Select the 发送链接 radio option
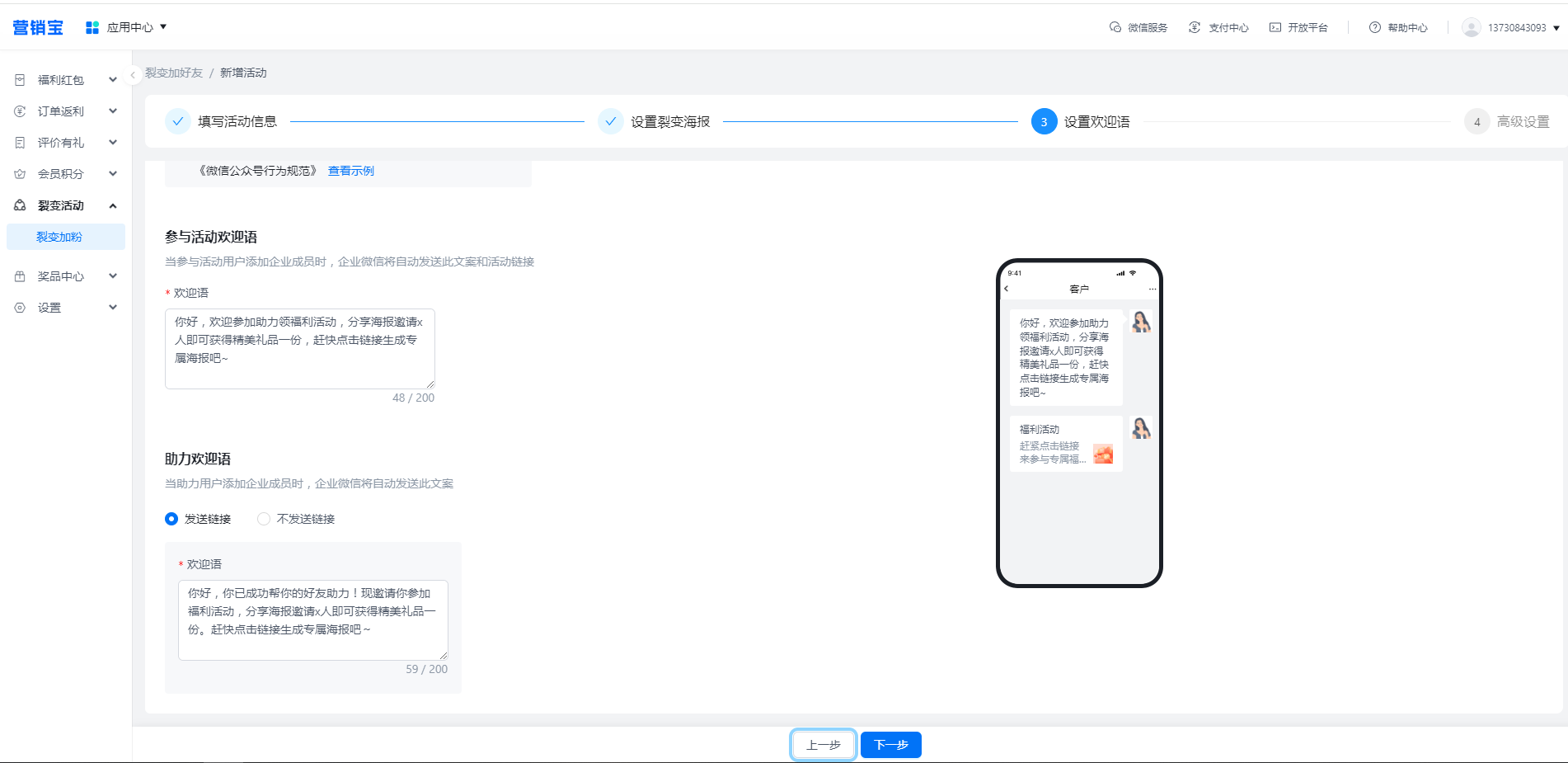 tap(171, 519)
